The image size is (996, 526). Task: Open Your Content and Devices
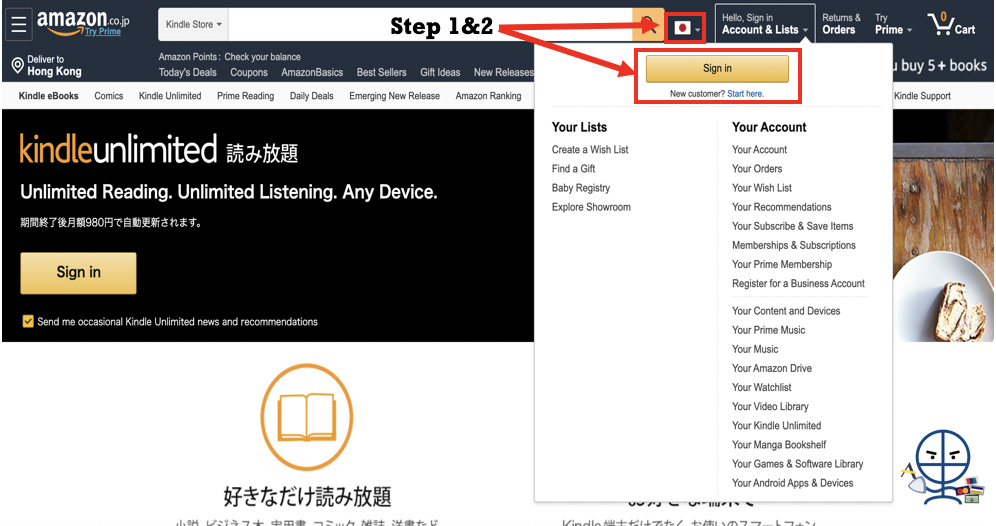786,311
